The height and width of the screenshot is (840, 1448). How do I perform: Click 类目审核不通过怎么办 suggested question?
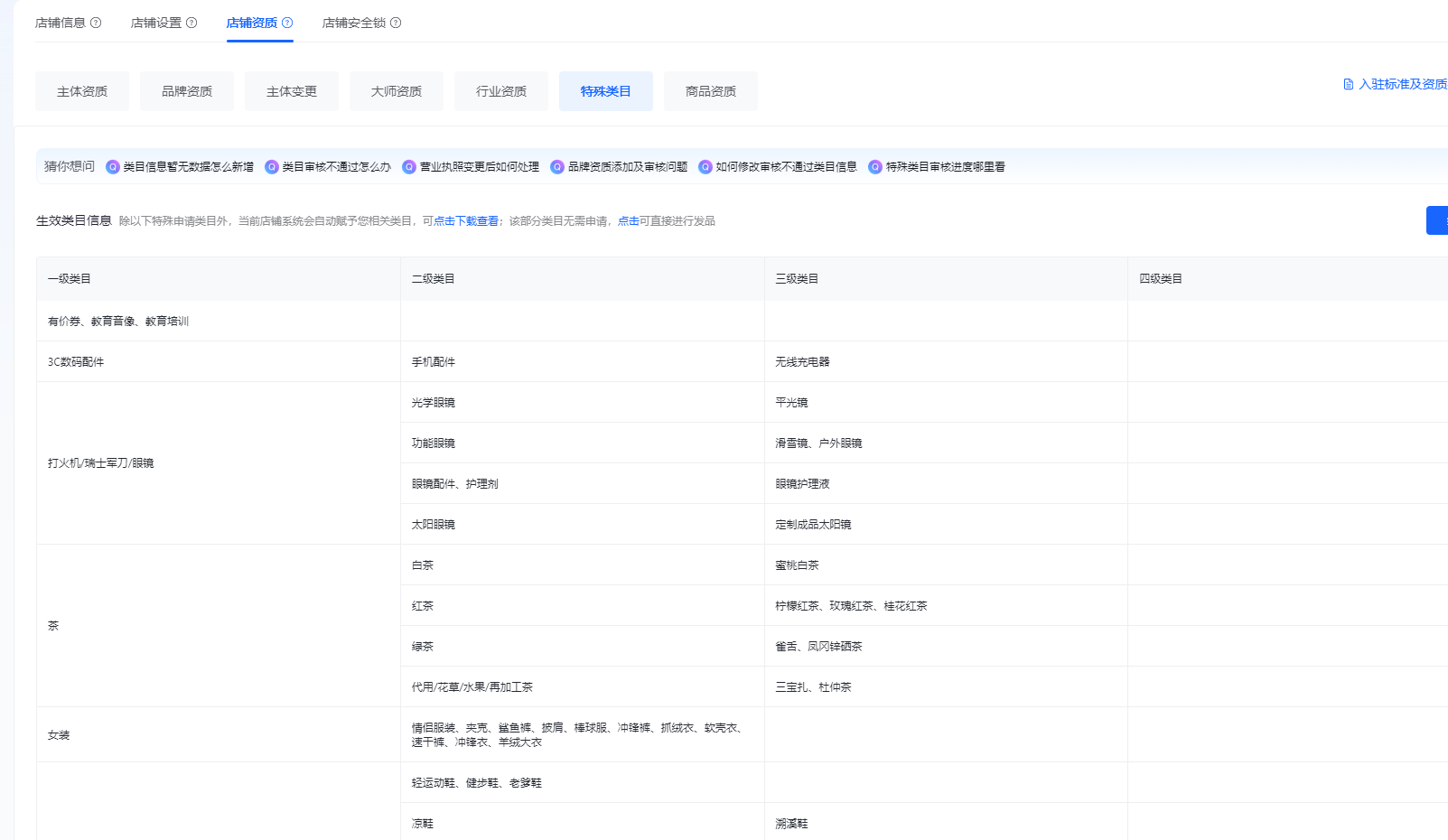point(336,167)
